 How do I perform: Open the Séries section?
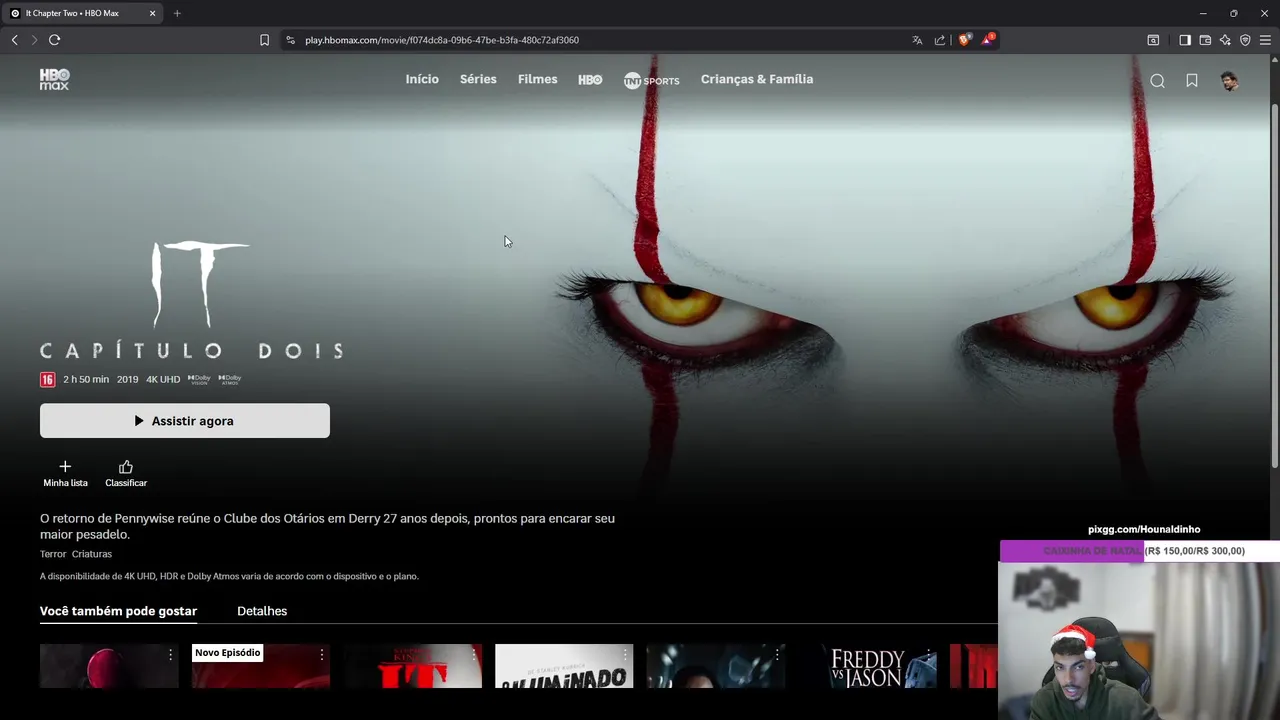click(x=478, y=79)
